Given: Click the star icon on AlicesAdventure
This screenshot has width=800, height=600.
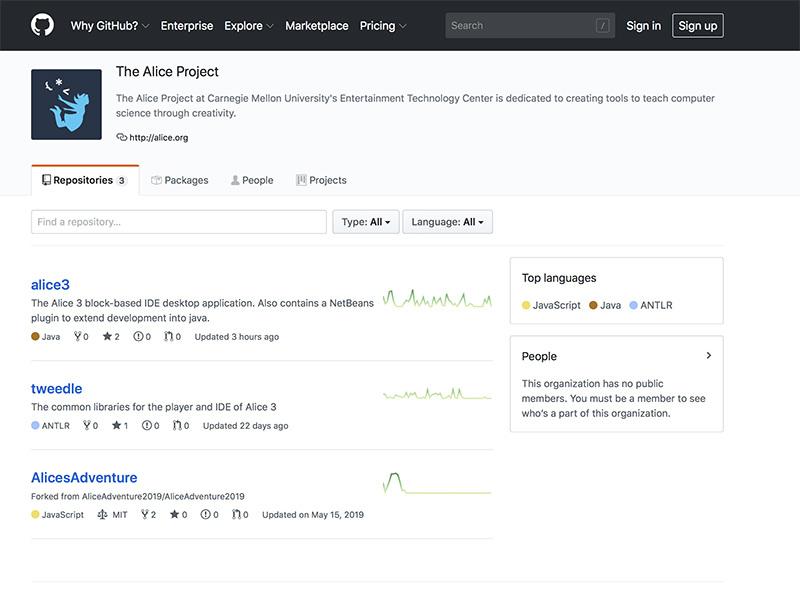Looking at the screenshot, I should click(174, 514).
